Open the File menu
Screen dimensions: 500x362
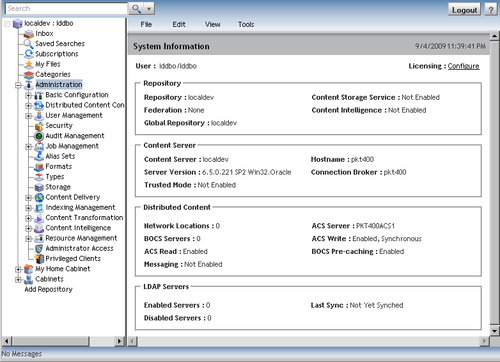click(146, 24)
